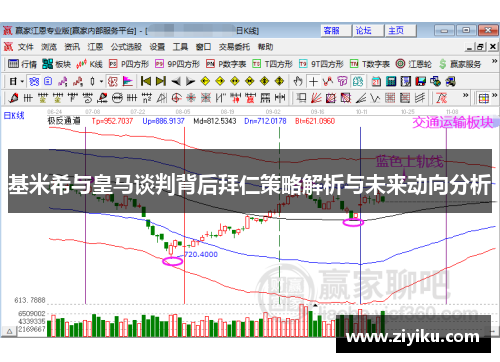Toggle the crosshair cursor tool
The height and width of the screenshot is (362, 500).
point(313,81)
